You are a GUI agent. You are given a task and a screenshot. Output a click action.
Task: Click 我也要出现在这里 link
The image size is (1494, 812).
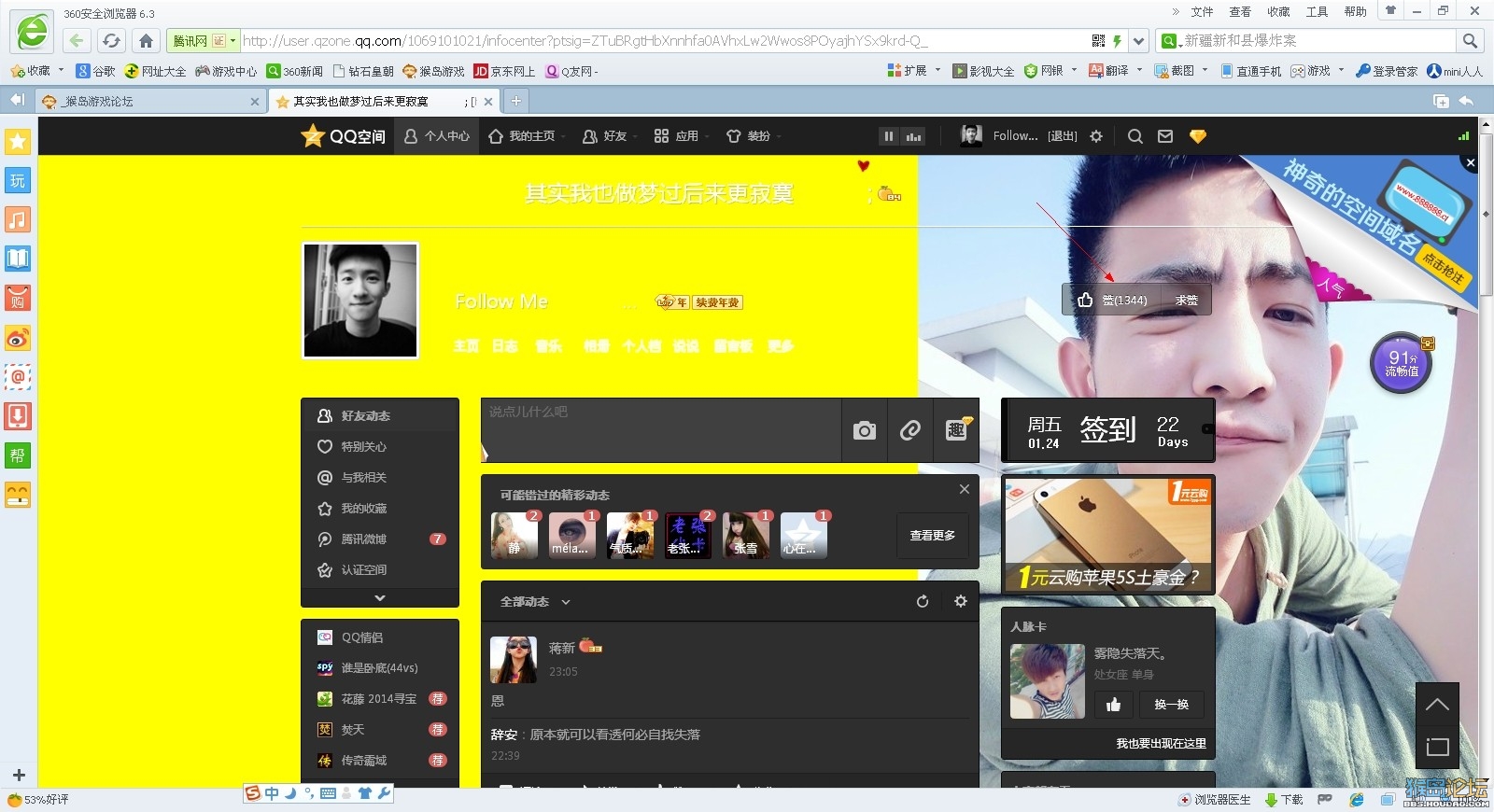[x=1161, y=744]
